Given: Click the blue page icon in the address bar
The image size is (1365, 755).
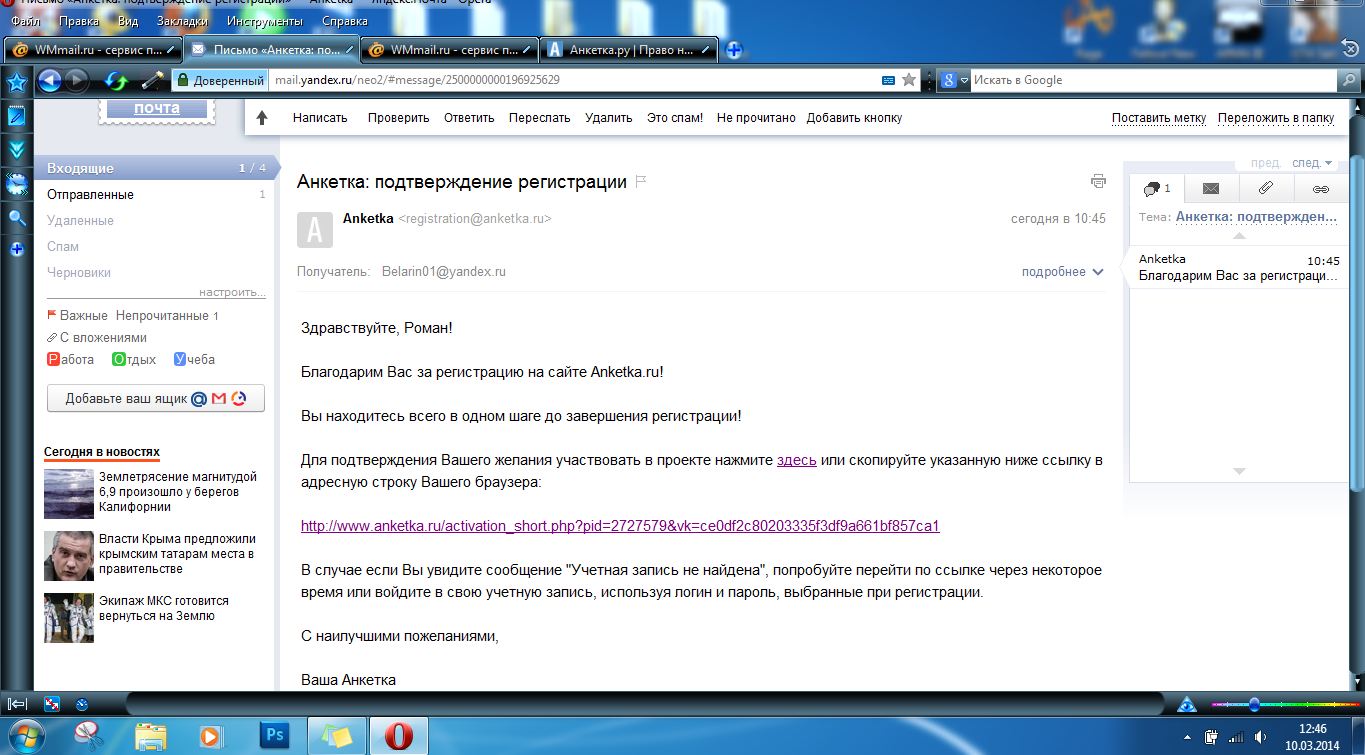Looking at the screenshot, I should 888,80.
